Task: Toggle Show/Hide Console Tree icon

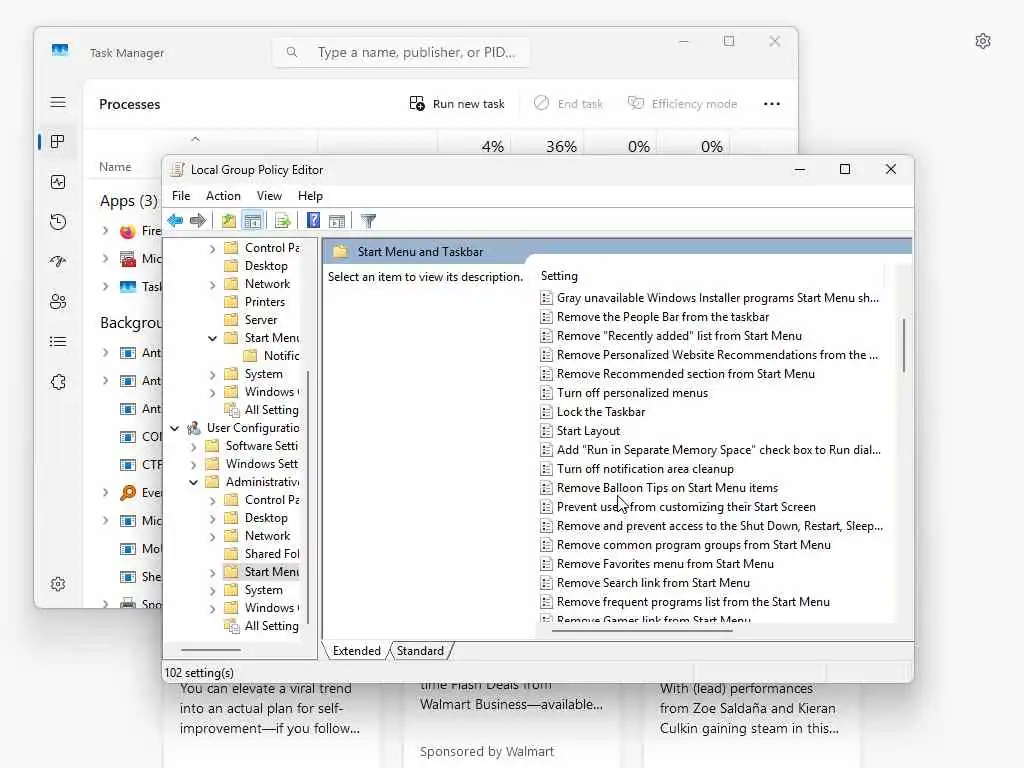Action: click(253, 221)
